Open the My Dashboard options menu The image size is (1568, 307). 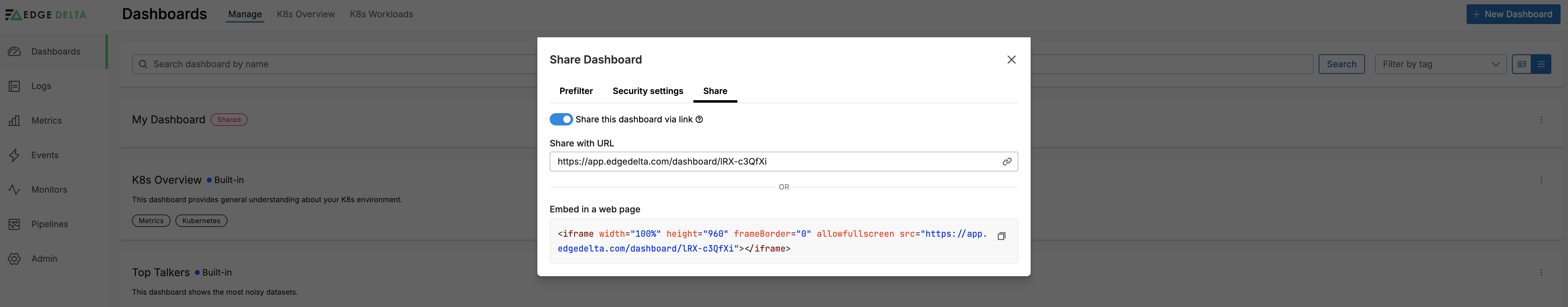[x=1541, y=120]
